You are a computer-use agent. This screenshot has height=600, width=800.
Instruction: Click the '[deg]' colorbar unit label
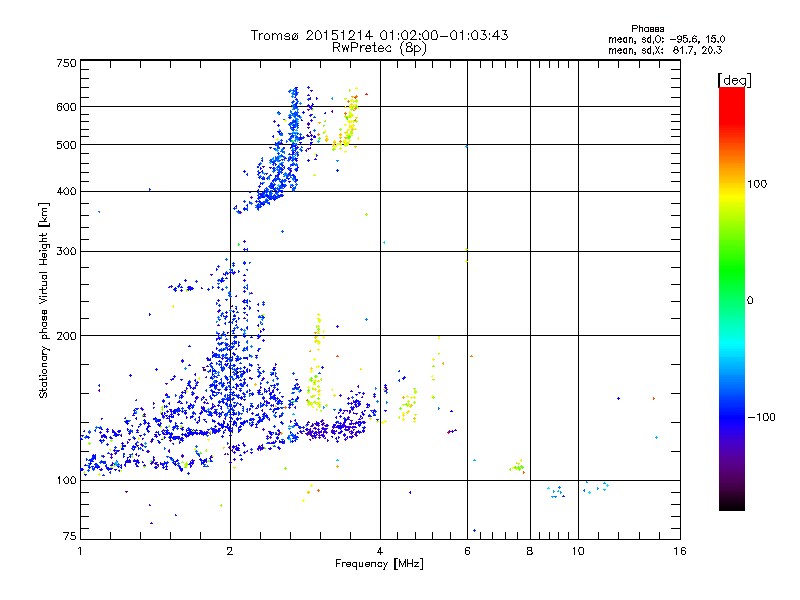(x=734, y=80)
